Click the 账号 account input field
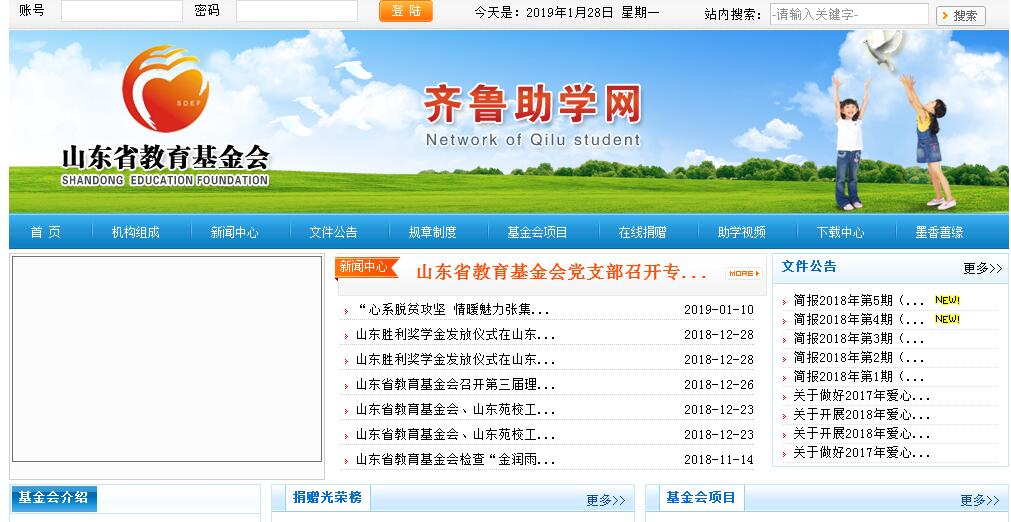 tap(121, 11)
